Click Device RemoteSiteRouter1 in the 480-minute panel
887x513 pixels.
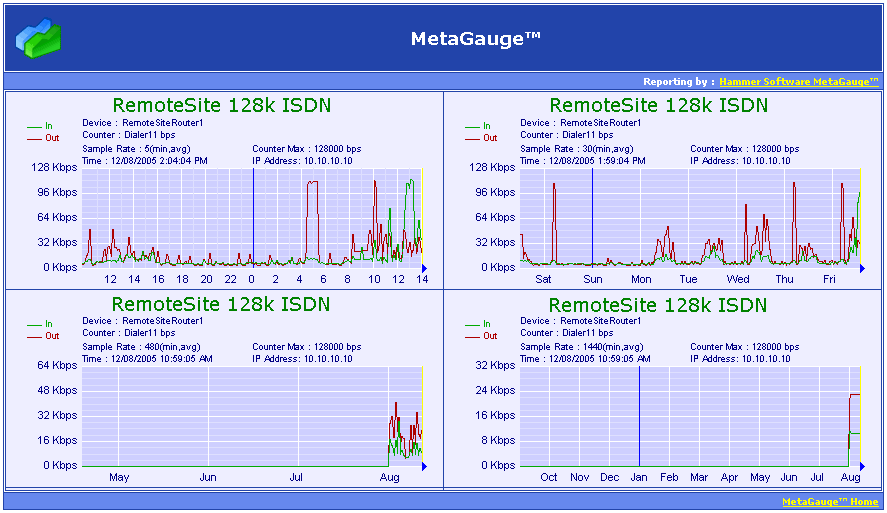pos(143,321)
